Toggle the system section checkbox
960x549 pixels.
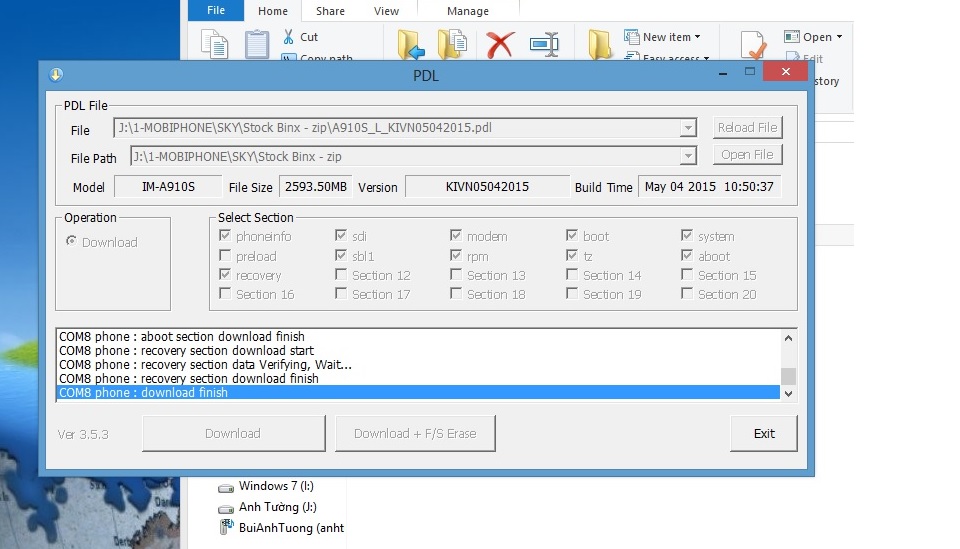coord(687,236)
